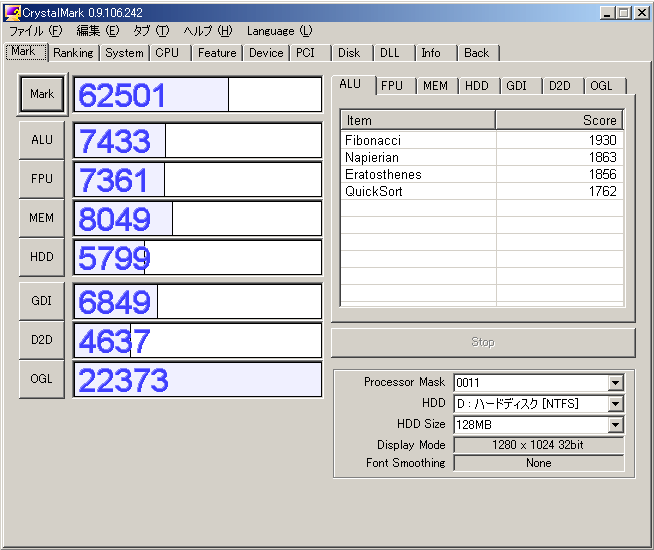Open the ファイル (F) menu
654x550 pixels.
tap(36, 31)
